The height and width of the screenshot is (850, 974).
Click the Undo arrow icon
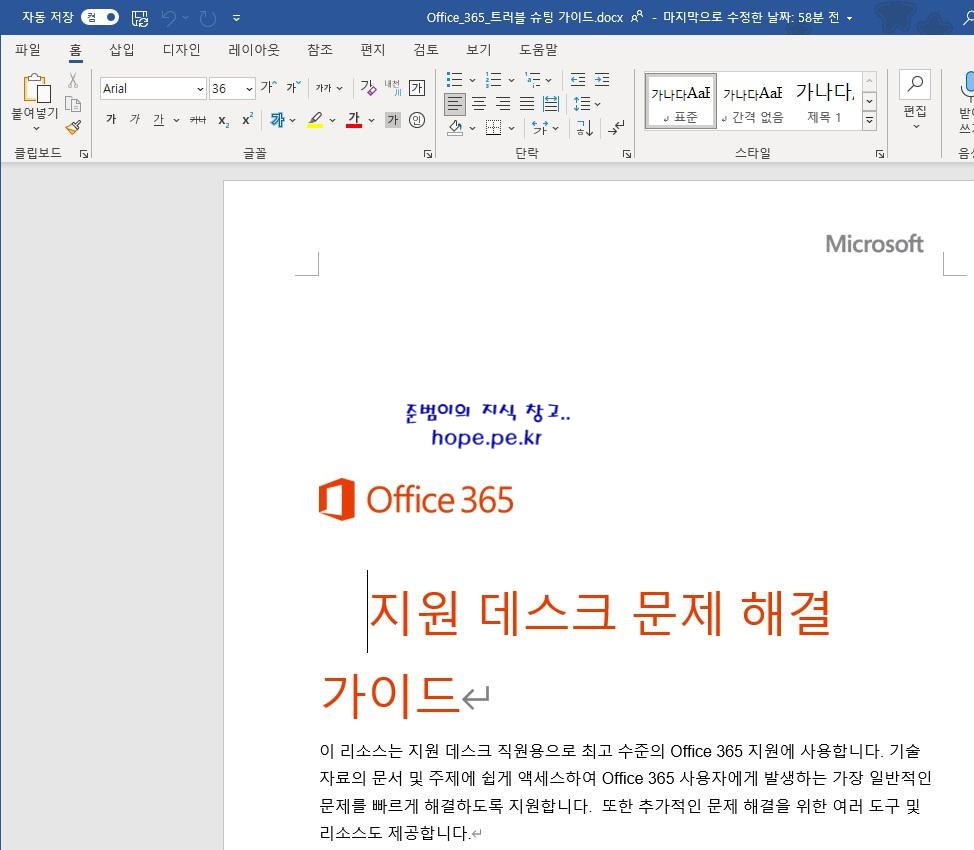pos(169,18)
